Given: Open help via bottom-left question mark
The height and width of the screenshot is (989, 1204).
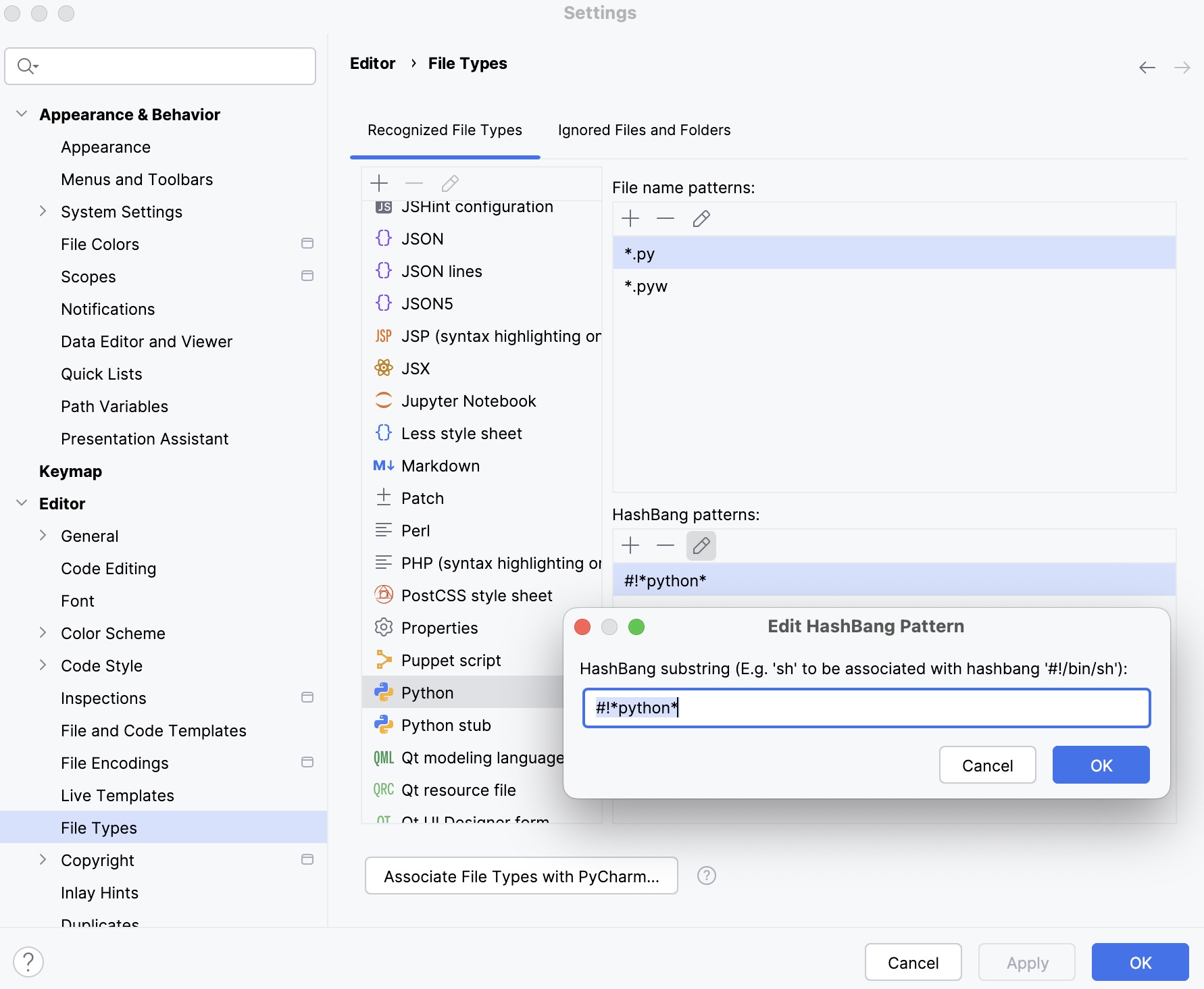Looking at the screenshot, I should coord(28,961).
